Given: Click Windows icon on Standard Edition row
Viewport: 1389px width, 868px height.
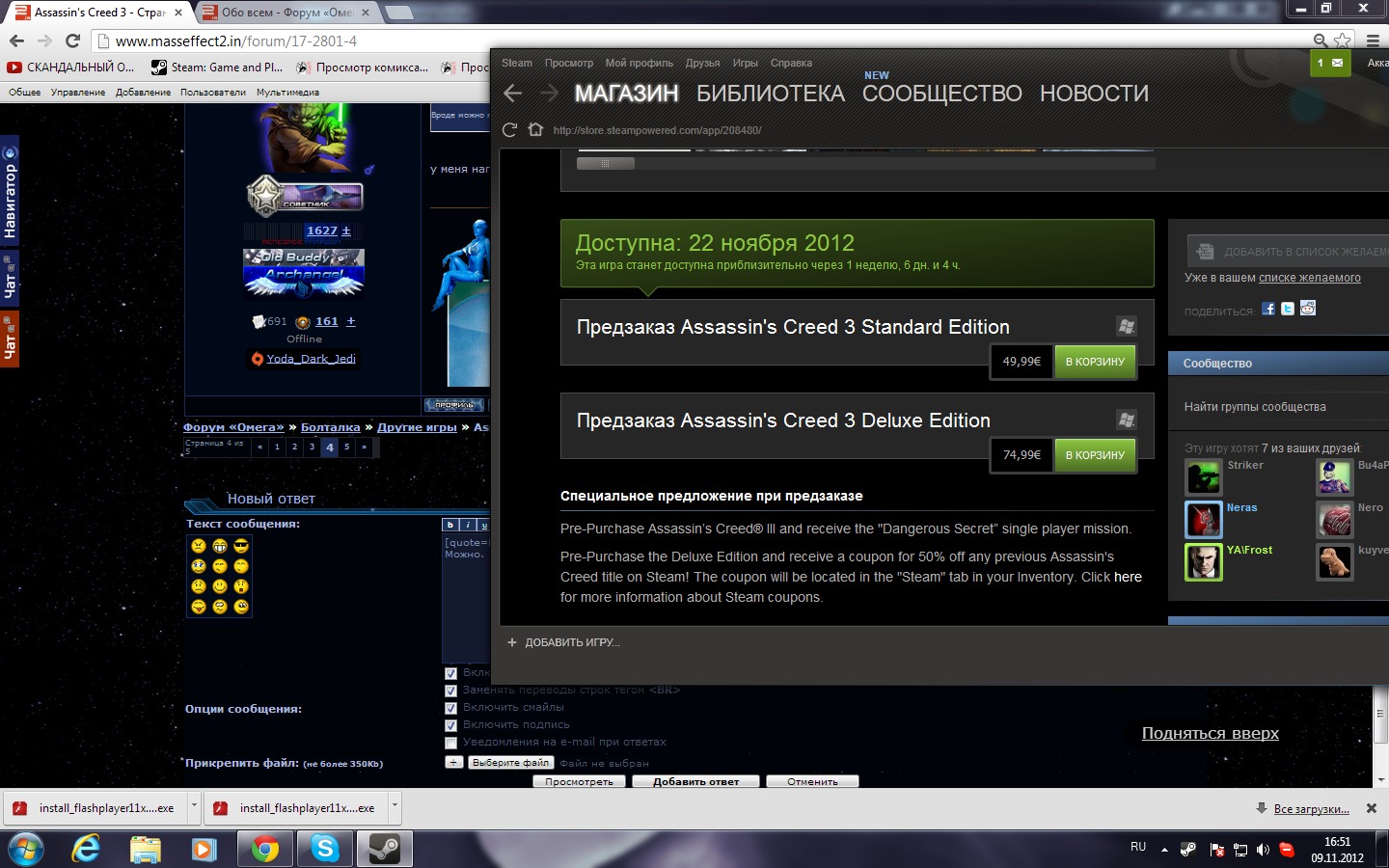Looking at the screenshot, I should pyautogui.click(x=1126, y=326).
